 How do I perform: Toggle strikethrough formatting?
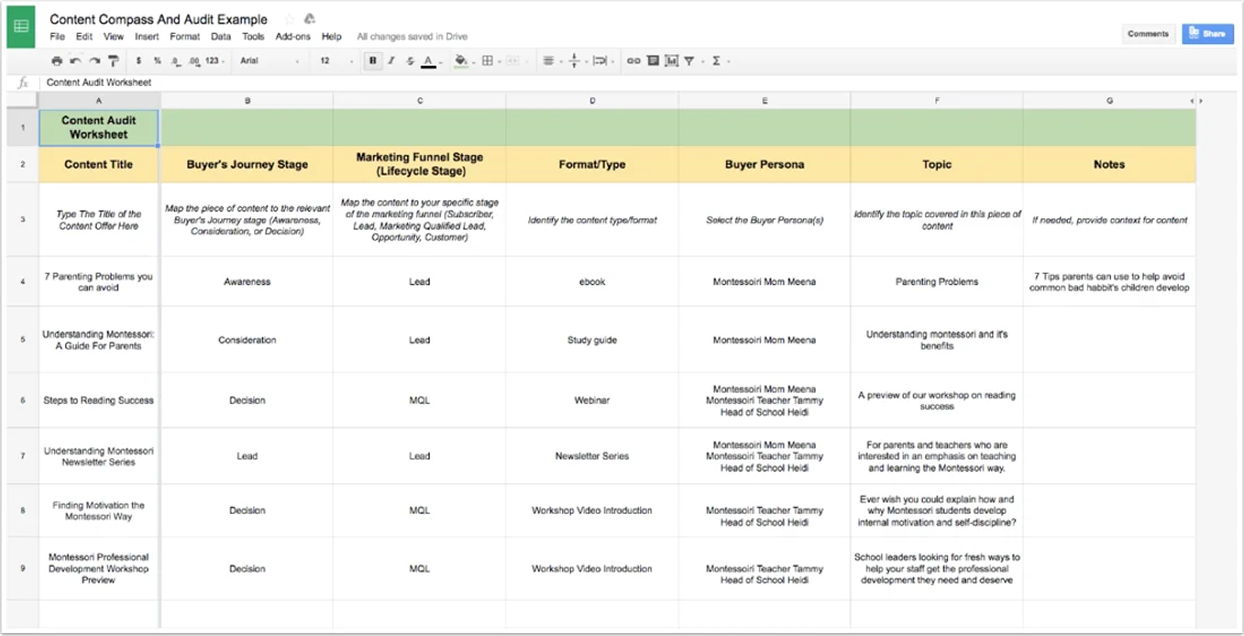(409, 61)
